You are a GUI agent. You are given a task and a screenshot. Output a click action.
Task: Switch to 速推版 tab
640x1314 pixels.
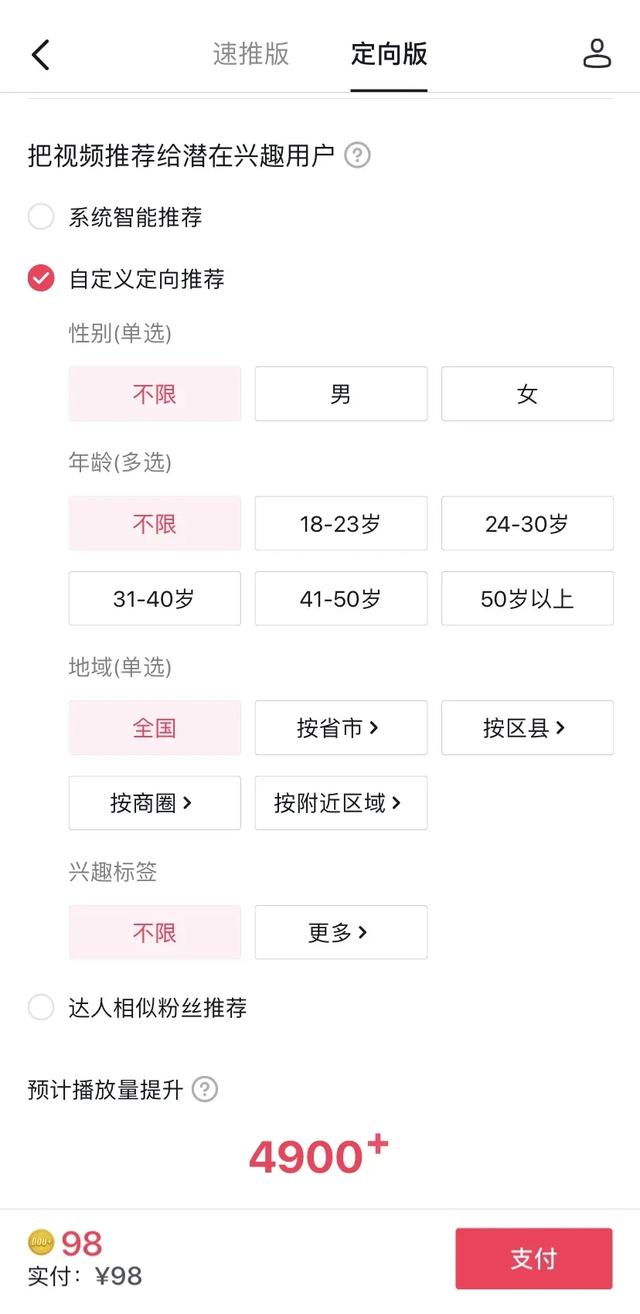(x=250, y=54)
